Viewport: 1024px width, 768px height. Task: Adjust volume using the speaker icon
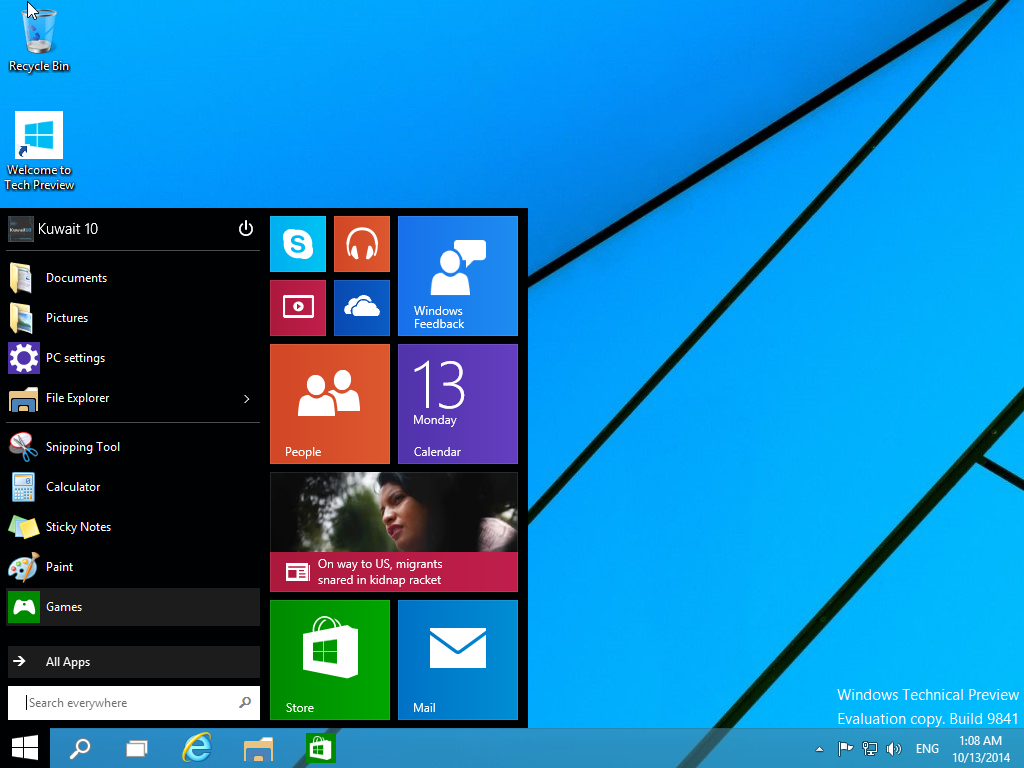coord(893,747)
